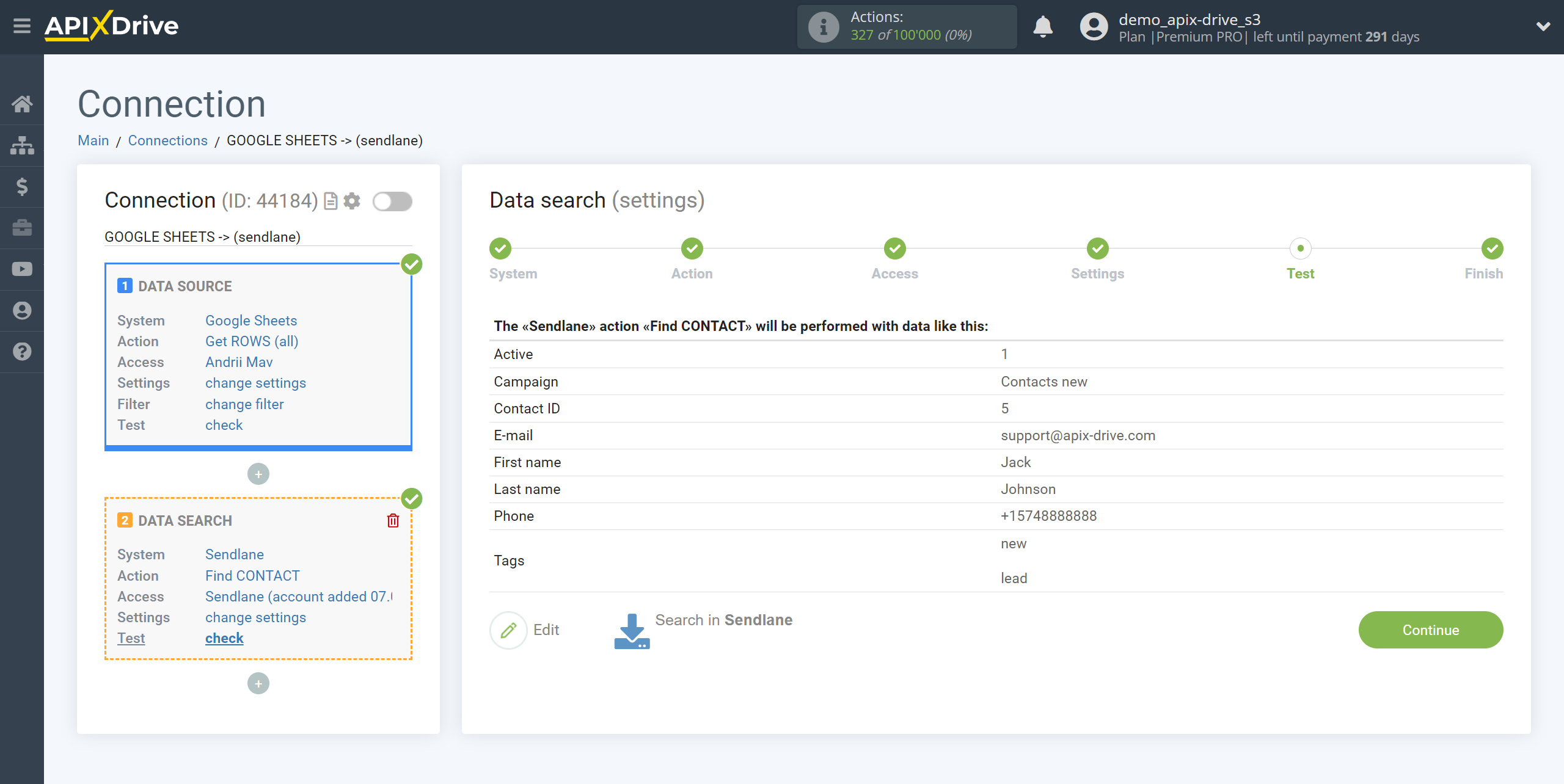Open the profile icon in sidebar
The height and width of the screenshot is (784, 1564).
coord(22,310)
